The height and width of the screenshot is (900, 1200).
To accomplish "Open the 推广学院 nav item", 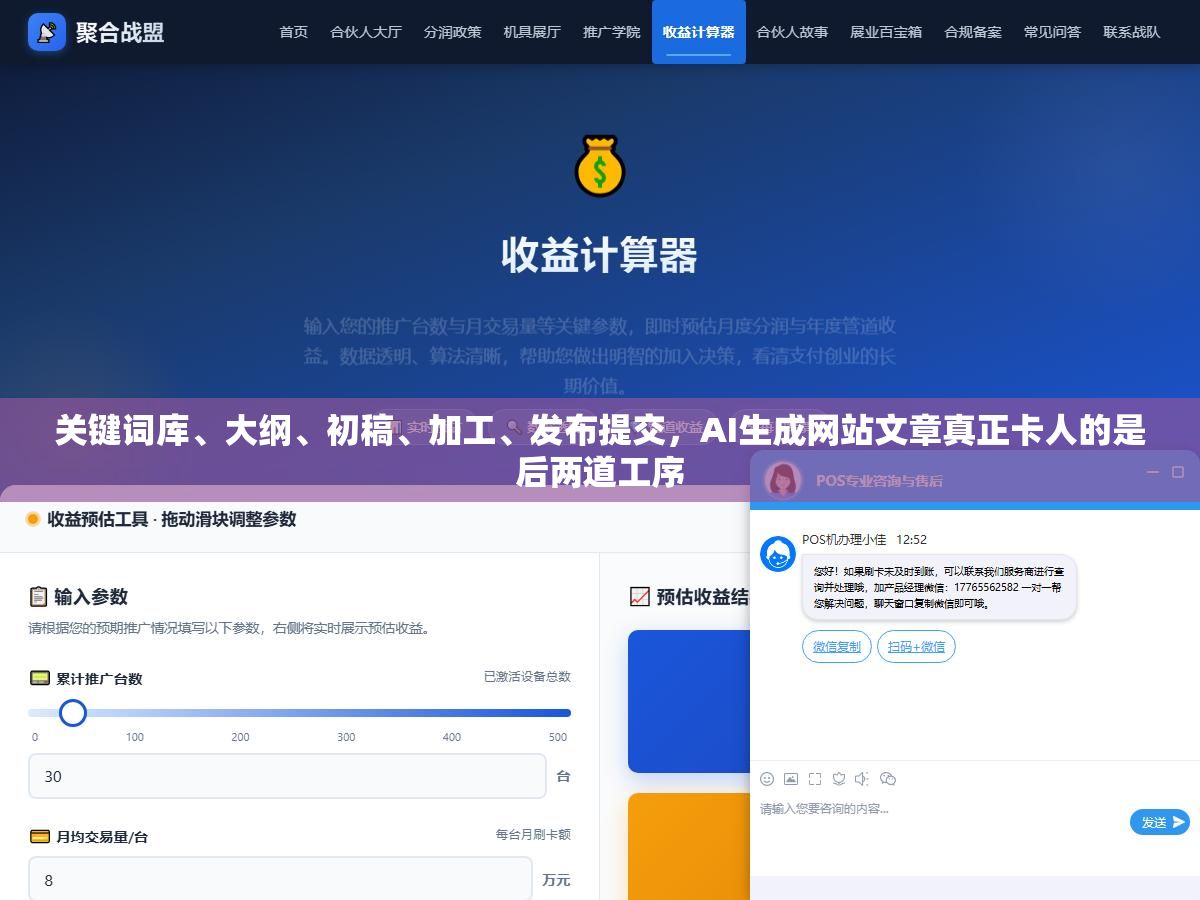I will pyautogui.click(x=612, y=32).
